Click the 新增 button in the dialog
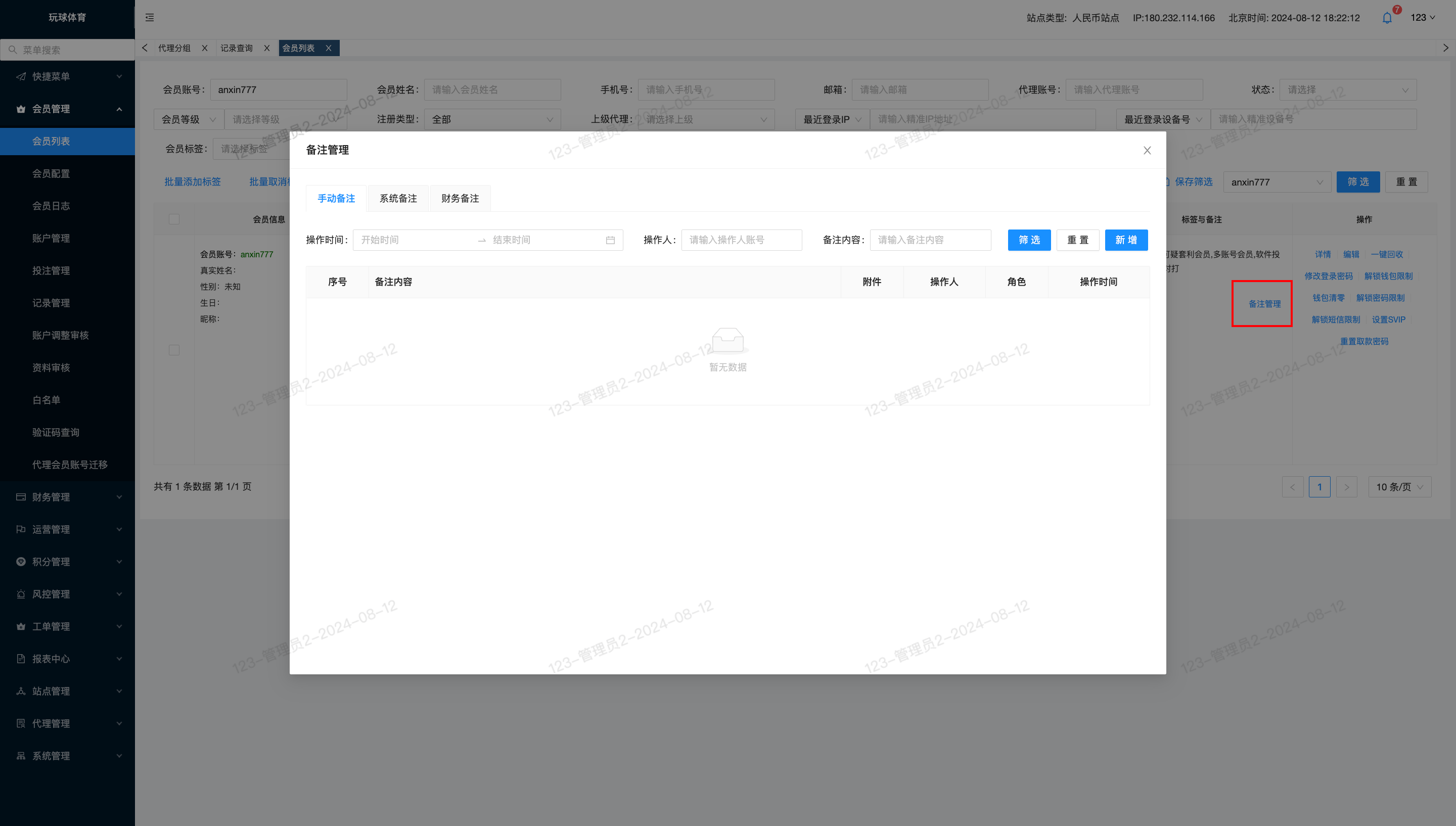The width and height of the screenshot is (1456, 826). 1126,240
